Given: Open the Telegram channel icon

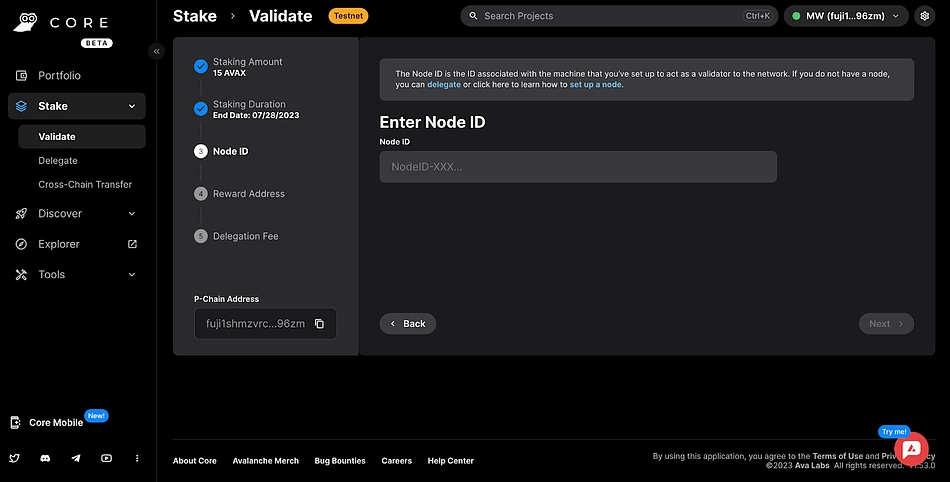Looking at the screenshot, I should [76, 458].
